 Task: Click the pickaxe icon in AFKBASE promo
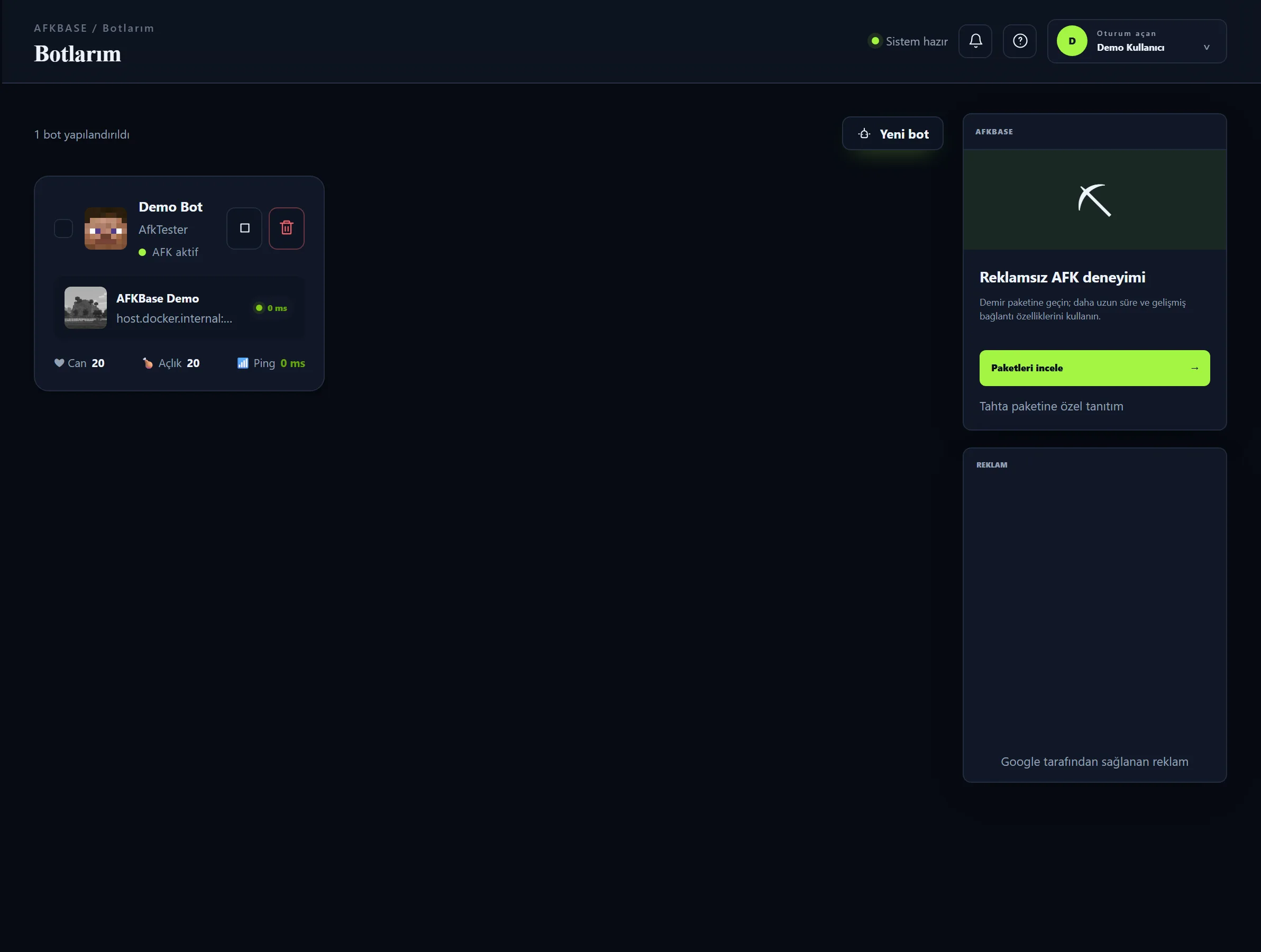click(1094, 200)
